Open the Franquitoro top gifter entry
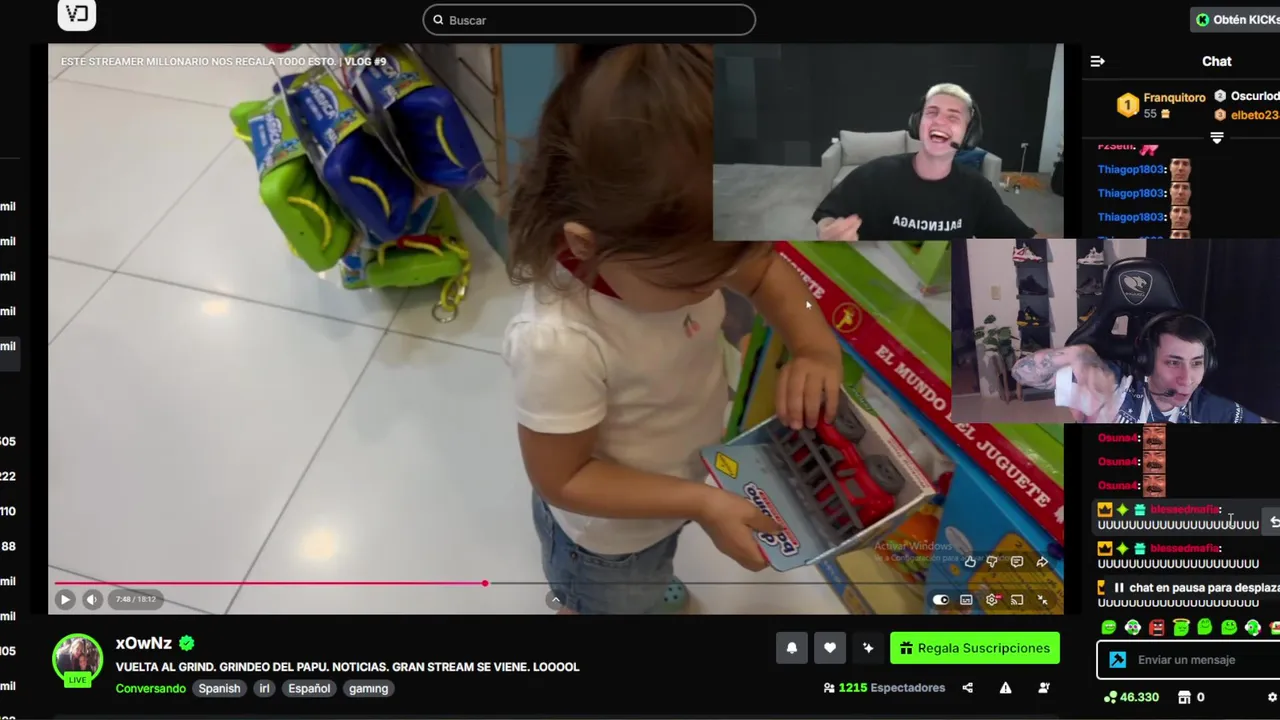Viewport: 1280px width, 720px height. (x=1162, y=105)
